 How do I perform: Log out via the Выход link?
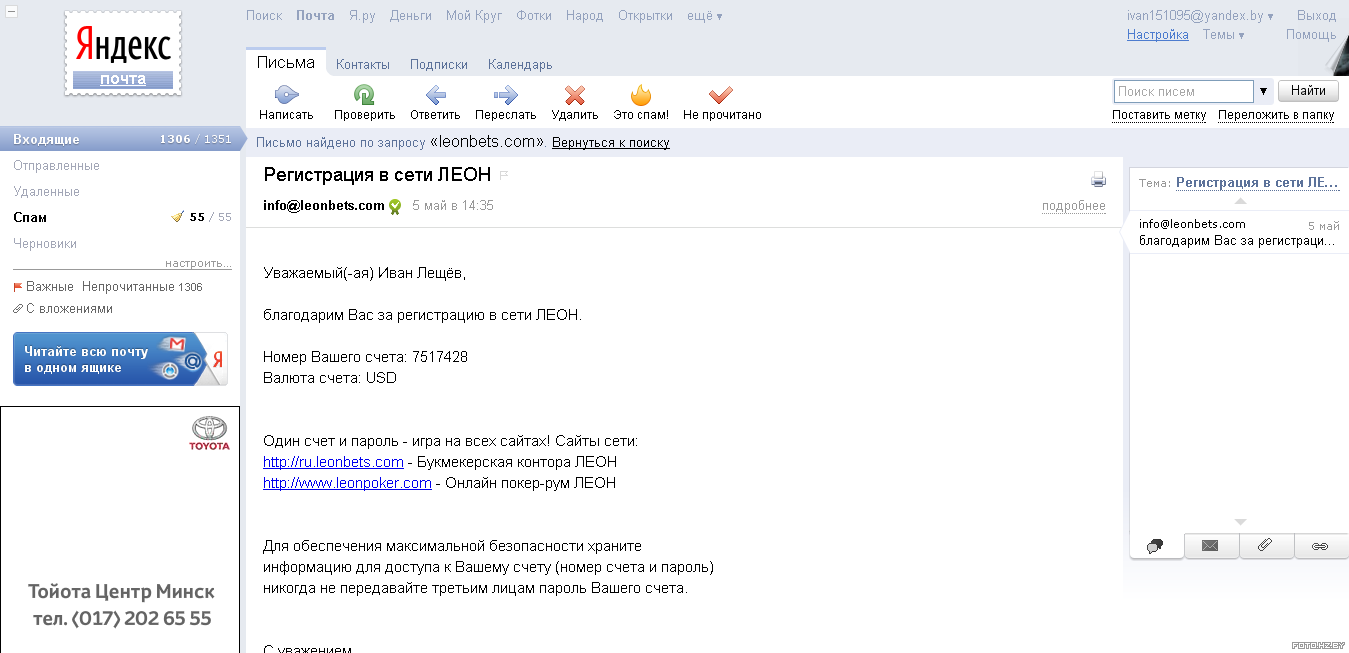click(x=1316, y=16)
